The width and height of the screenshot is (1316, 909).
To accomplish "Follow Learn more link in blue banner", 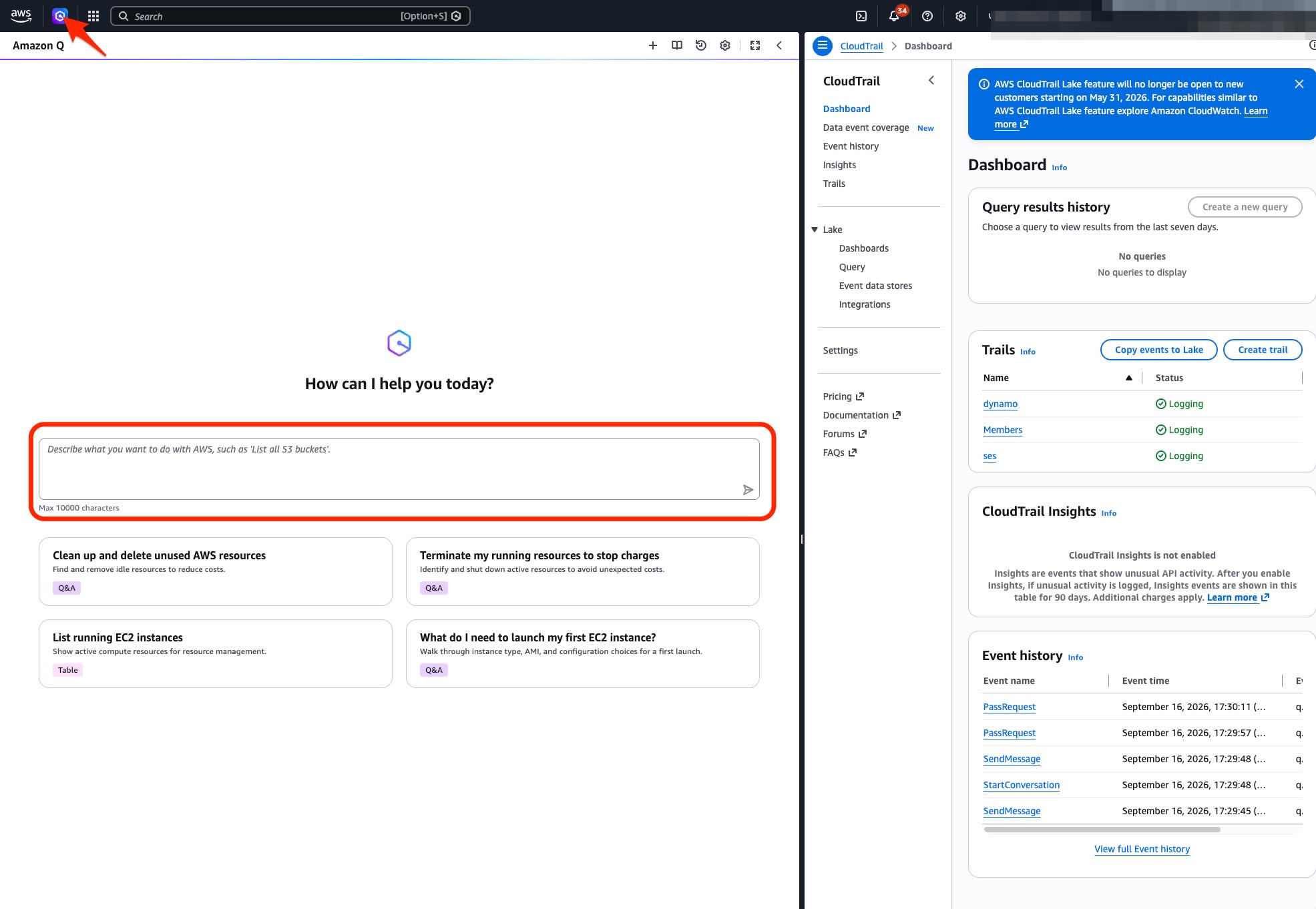I will tap(1255, 111).
